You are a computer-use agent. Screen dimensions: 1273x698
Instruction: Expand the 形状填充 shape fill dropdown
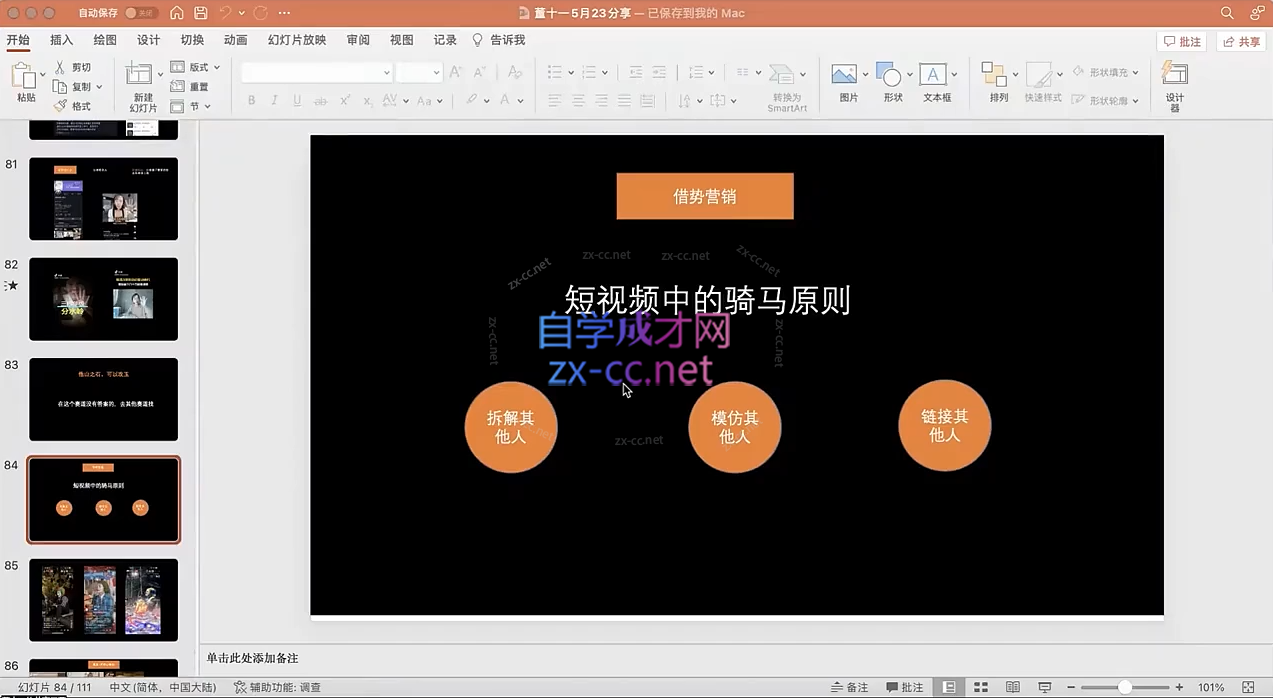coord(1135,72)
